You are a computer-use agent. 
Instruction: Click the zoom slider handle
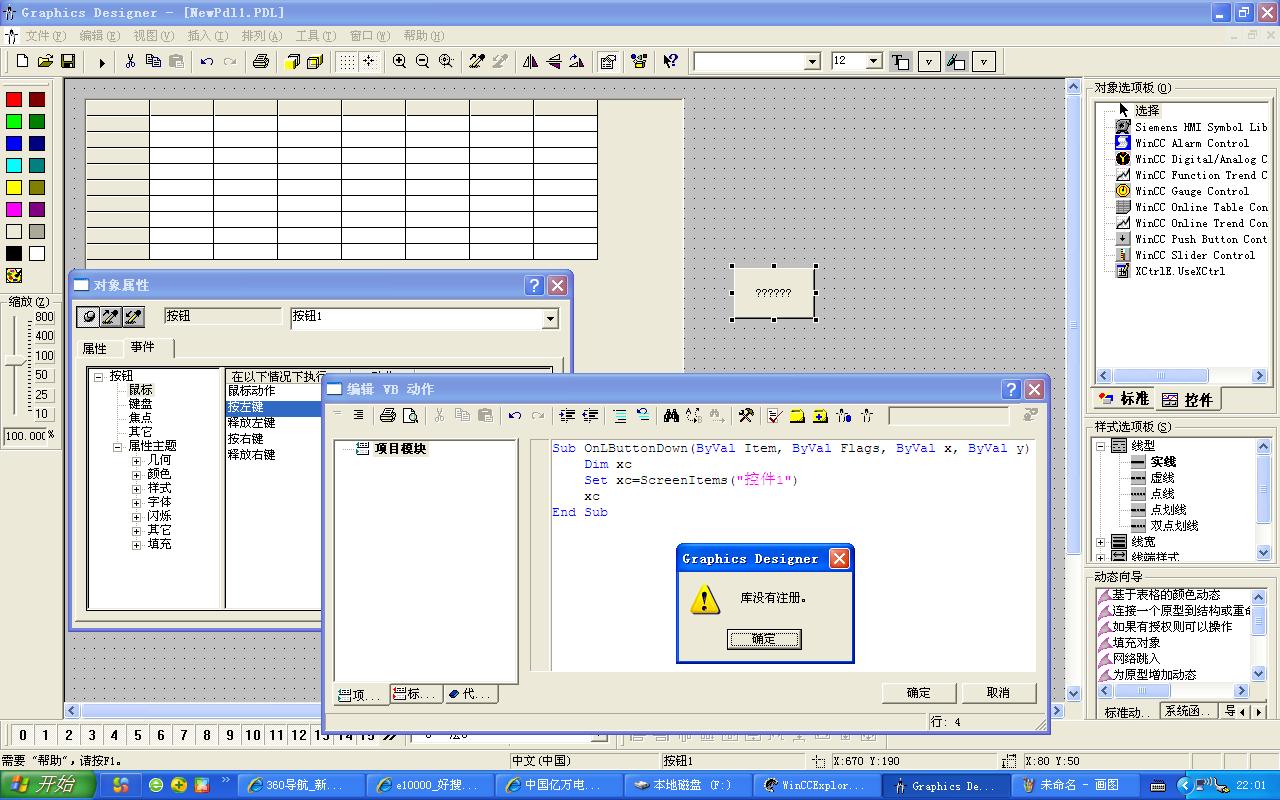point(14,362)
